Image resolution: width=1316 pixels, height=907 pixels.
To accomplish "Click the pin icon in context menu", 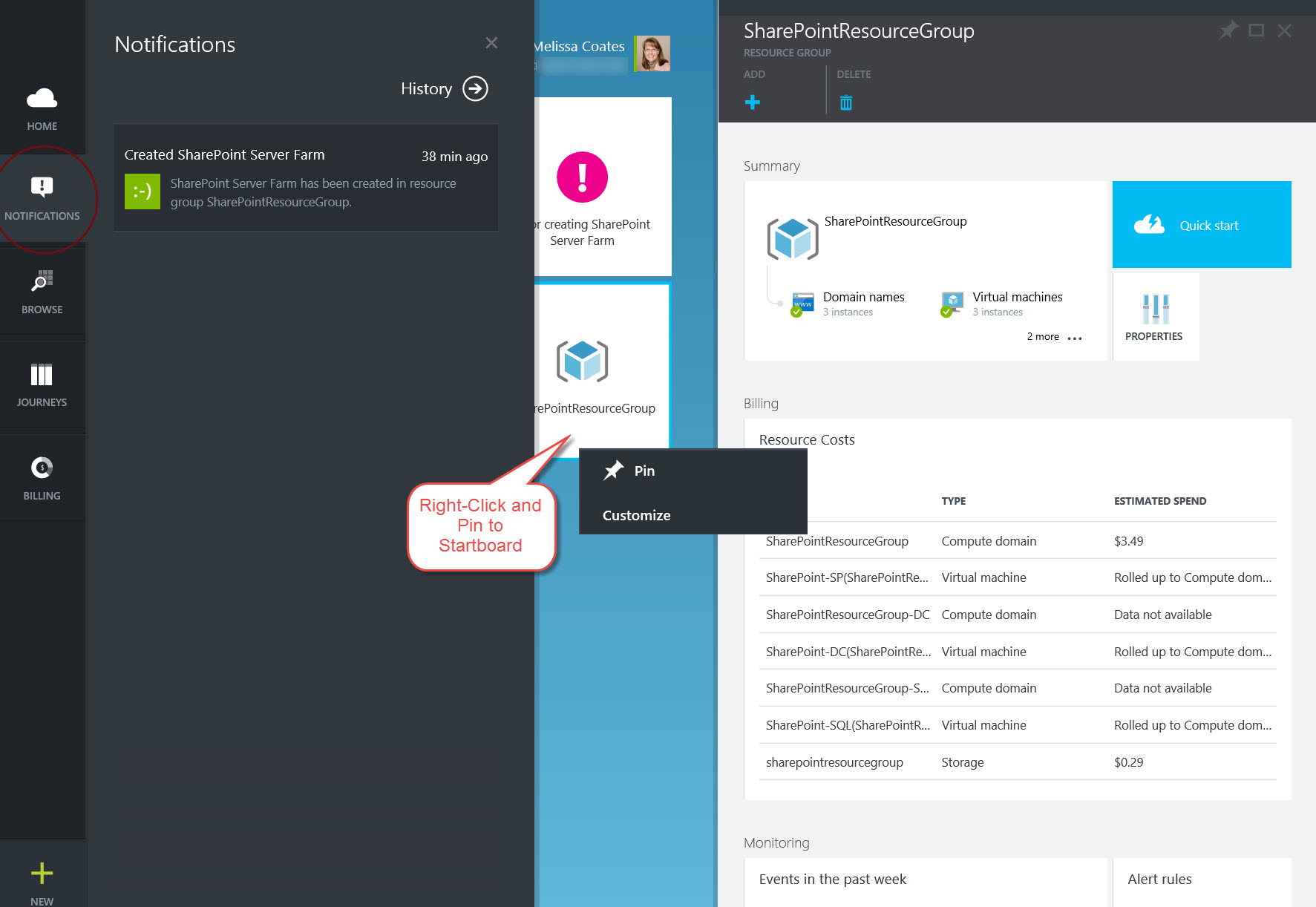I will (613, 471).
